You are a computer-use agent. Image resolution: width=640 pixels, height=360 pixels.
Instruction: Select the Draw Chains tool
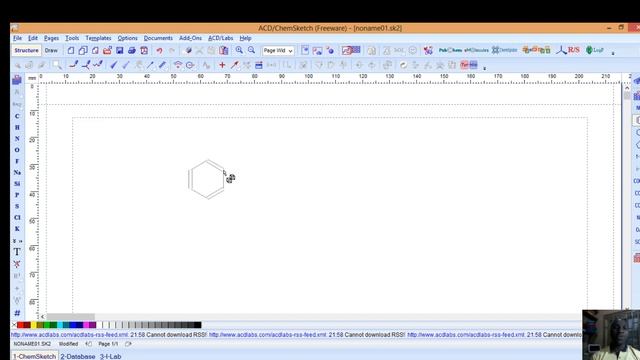pos(98,64)
